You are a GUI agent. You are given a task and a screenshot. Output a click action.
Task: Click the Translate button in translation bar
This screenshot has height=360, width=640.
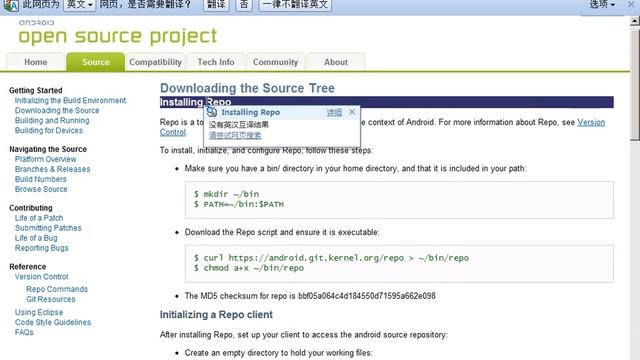pyautogui.click(x=216, y=5)
